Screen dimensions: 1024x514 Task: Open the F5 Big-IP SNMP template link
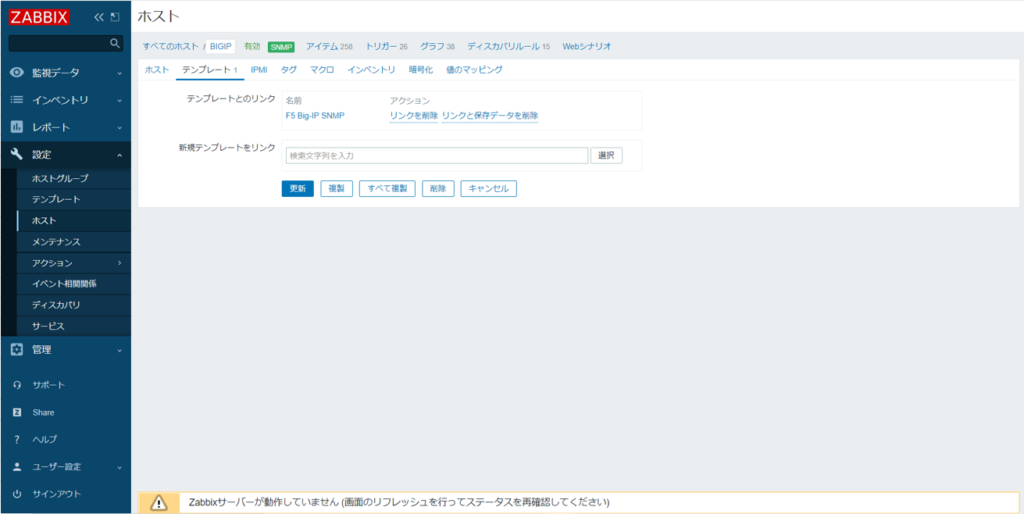pos(315,116)
